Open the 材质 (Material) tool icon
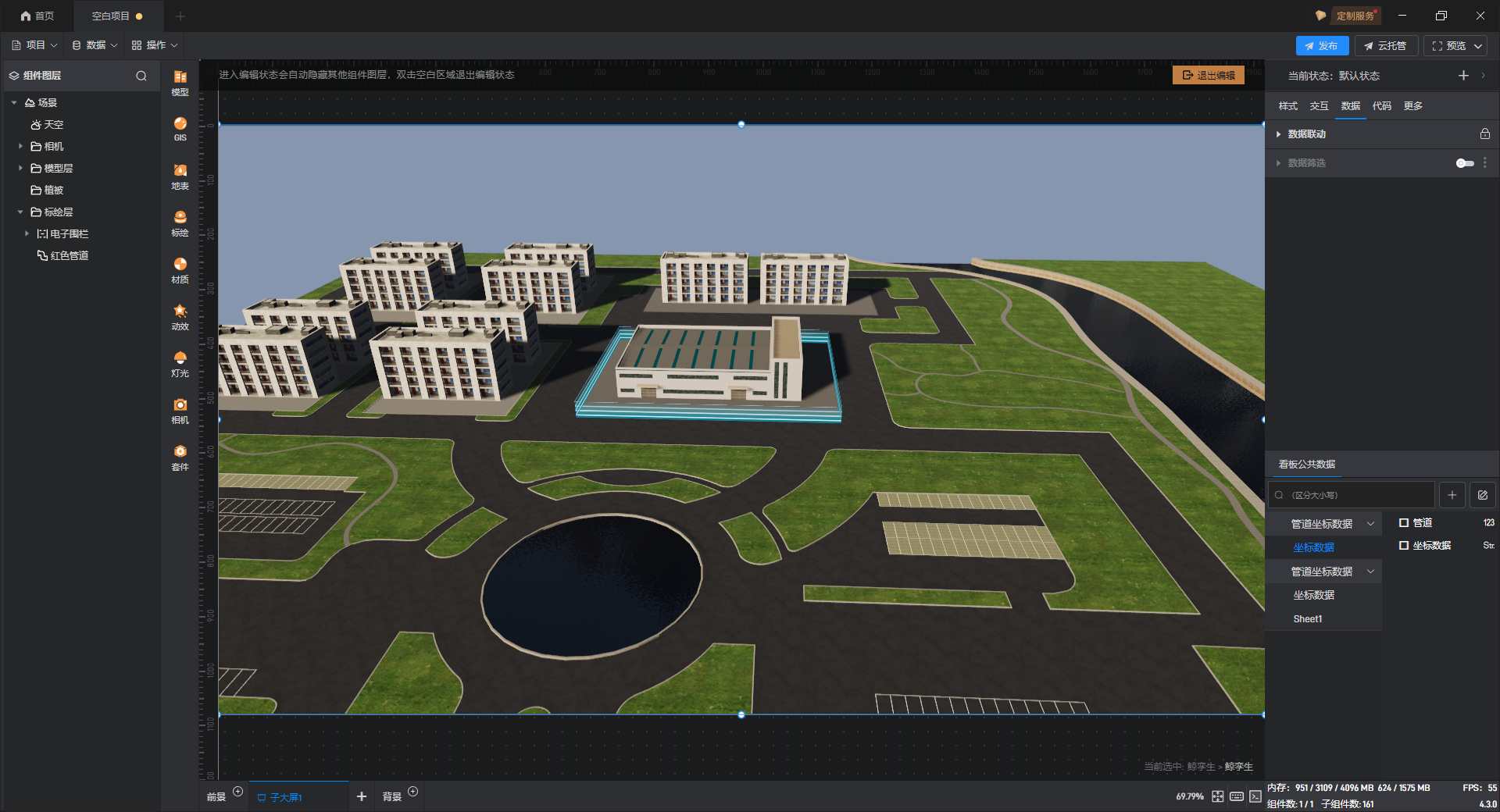1500x812 pixels. pos(180,269)
